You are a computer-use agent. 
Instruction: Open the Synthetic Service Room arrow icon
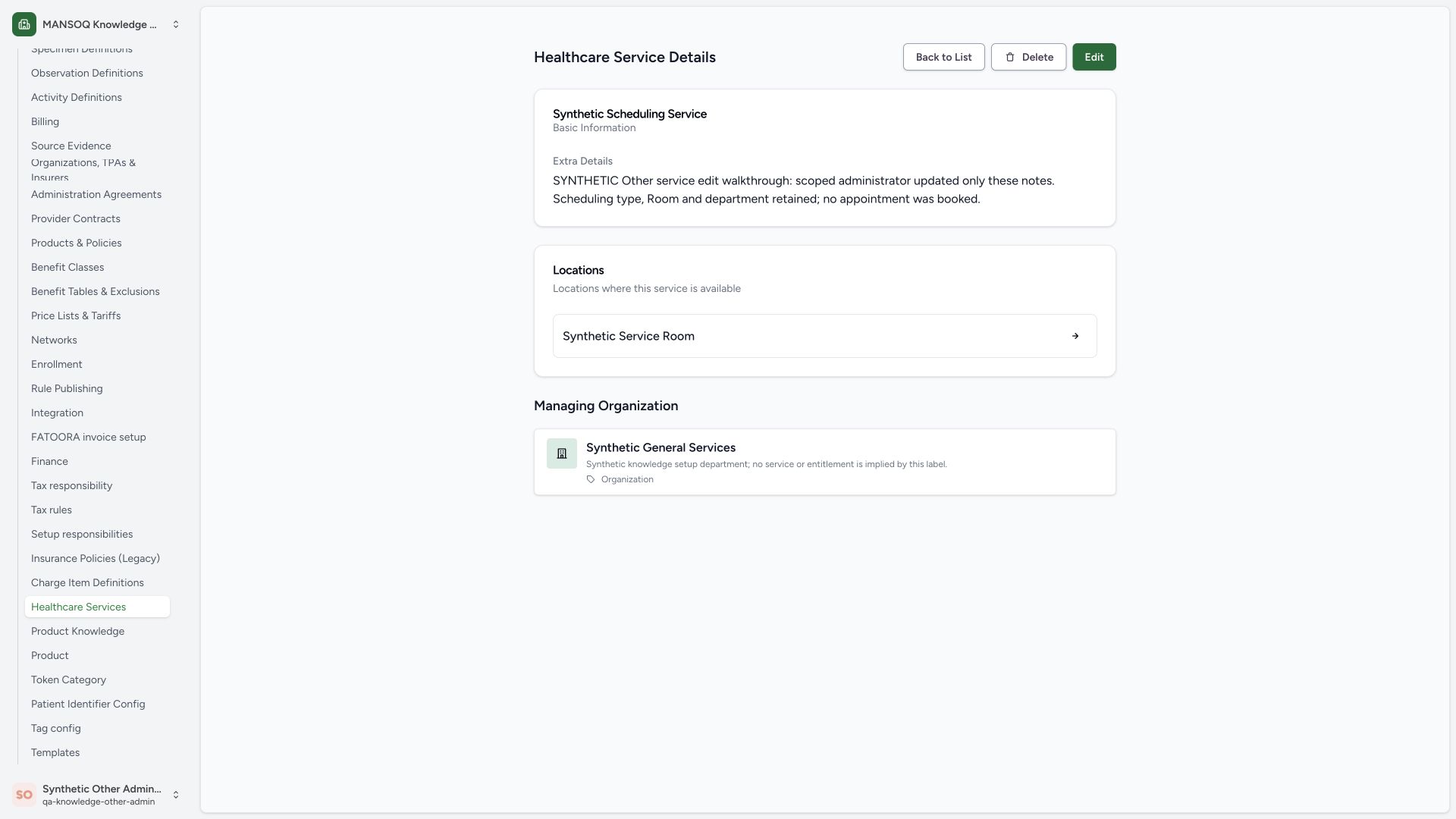[x=1075, y=336]
